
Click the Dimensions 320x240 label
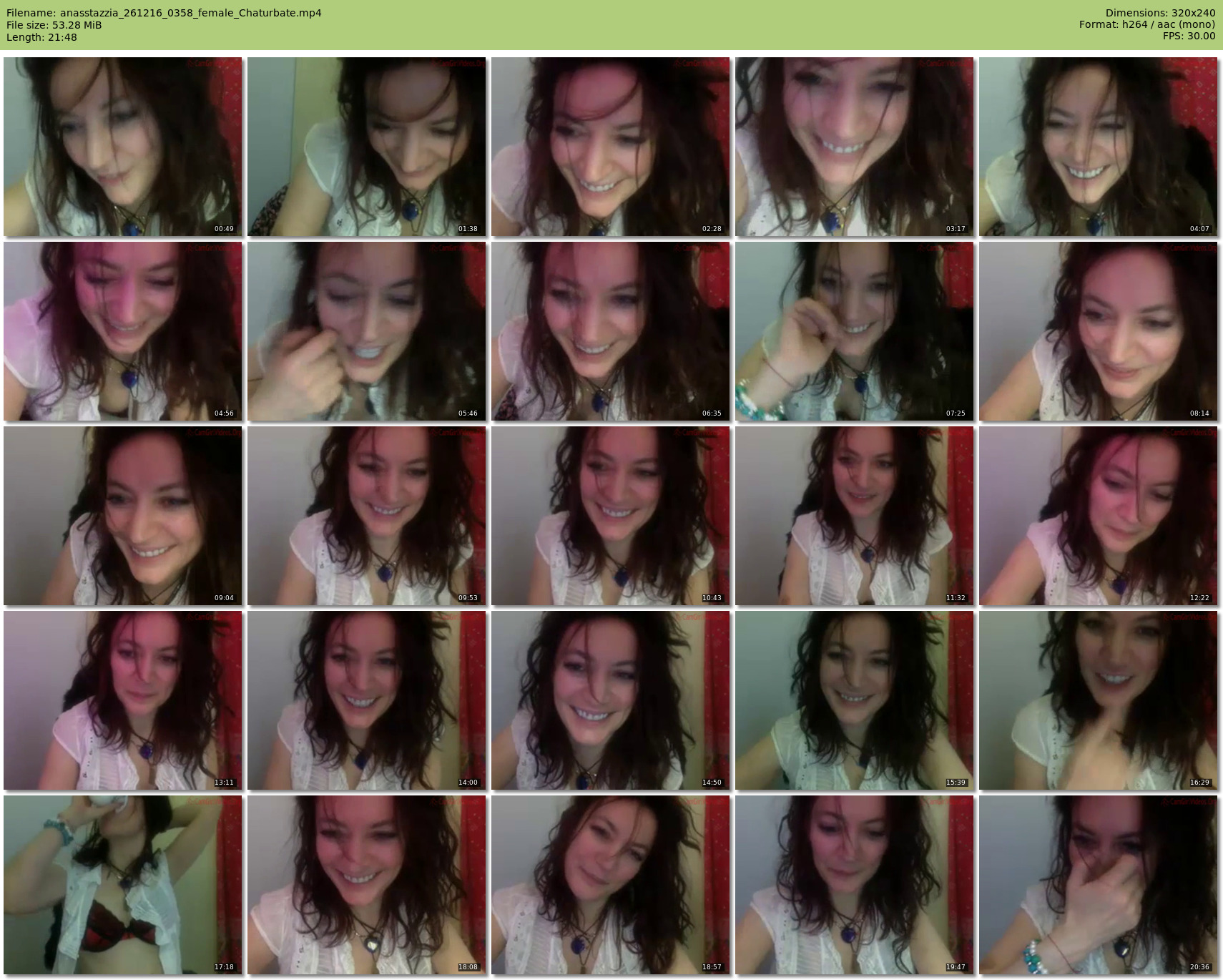coord(1160,13)
